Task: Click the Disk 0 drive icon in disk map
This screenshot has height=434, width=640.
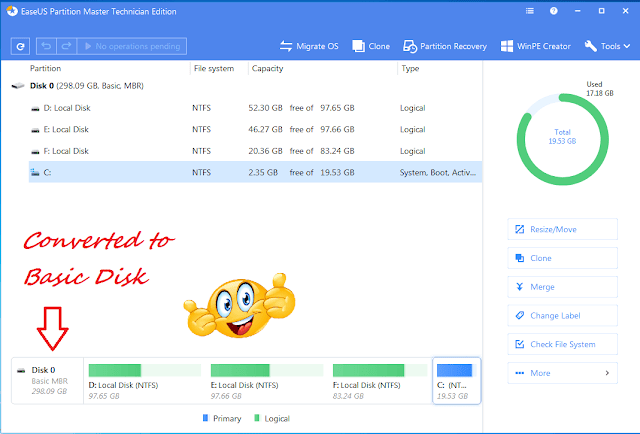Action: pyautogui.click(x=21, y=371)
